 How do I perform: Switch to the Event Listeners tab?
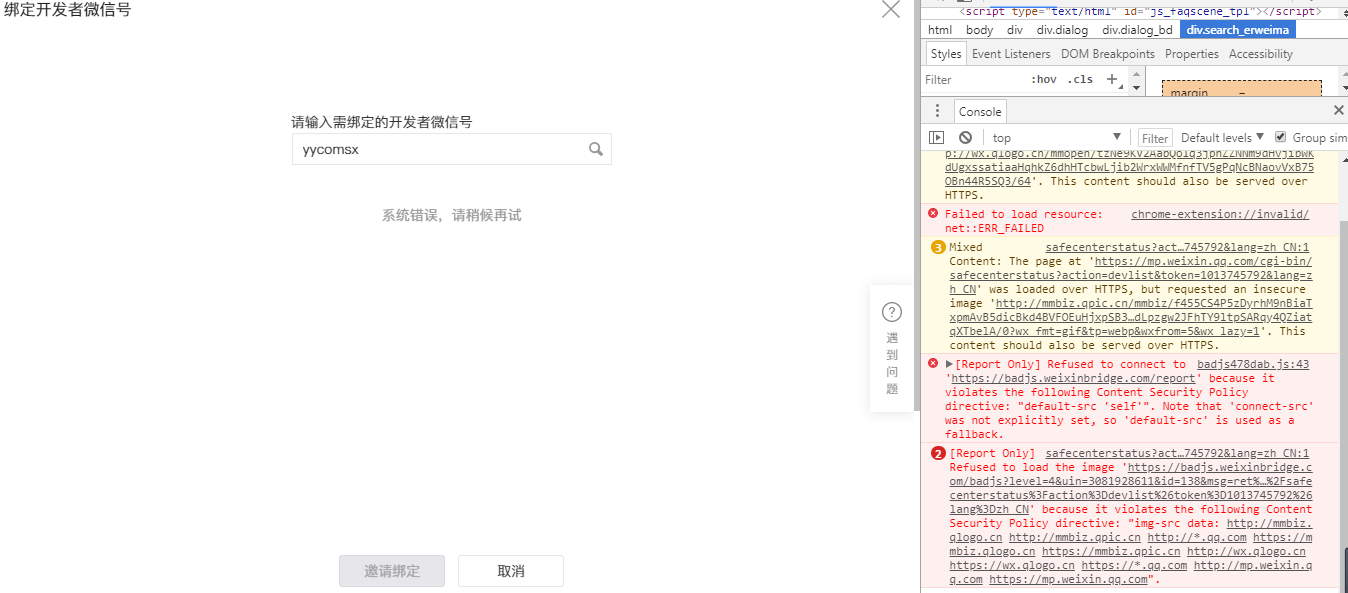(x=1011, y=54)
